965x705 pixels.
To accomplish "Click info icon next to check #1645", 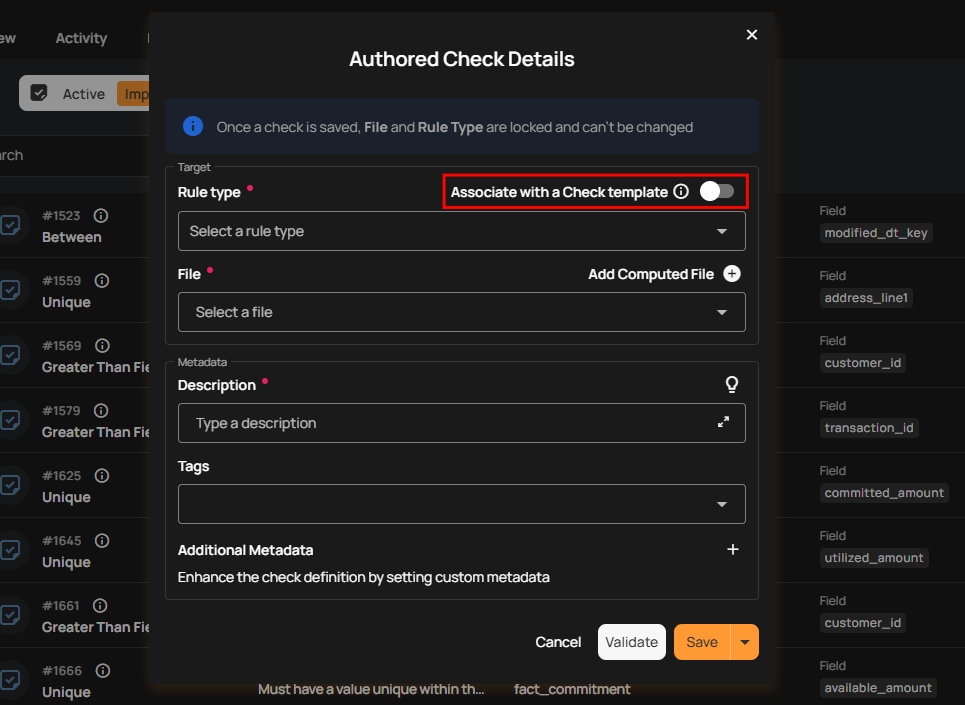I will [x=101, y=541].
